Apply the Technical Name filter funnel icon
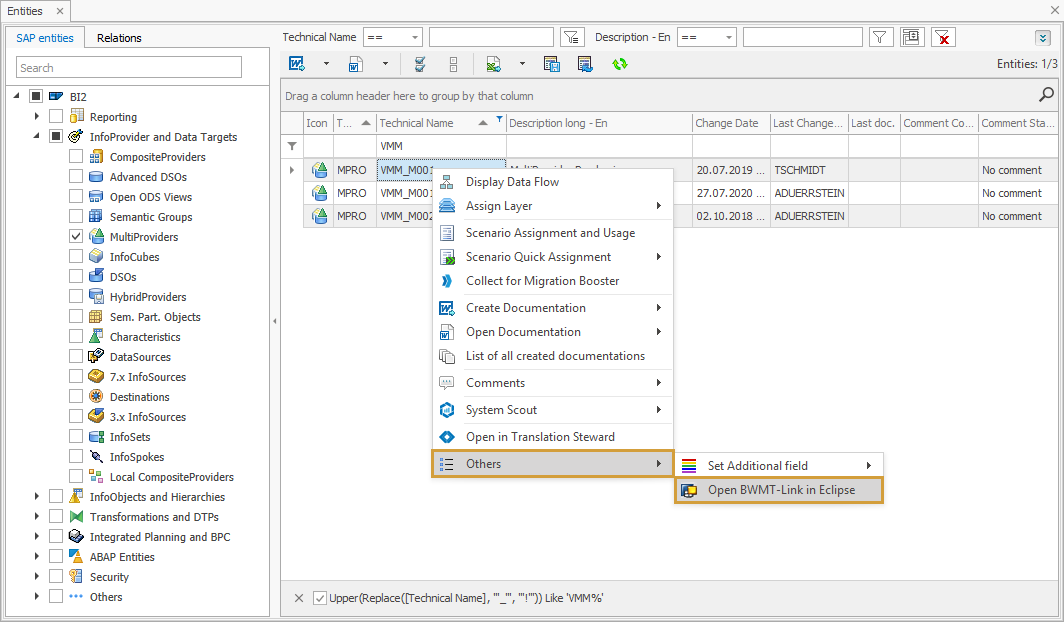This screenshot has width=1064, height=622. (x=571, y=37)
